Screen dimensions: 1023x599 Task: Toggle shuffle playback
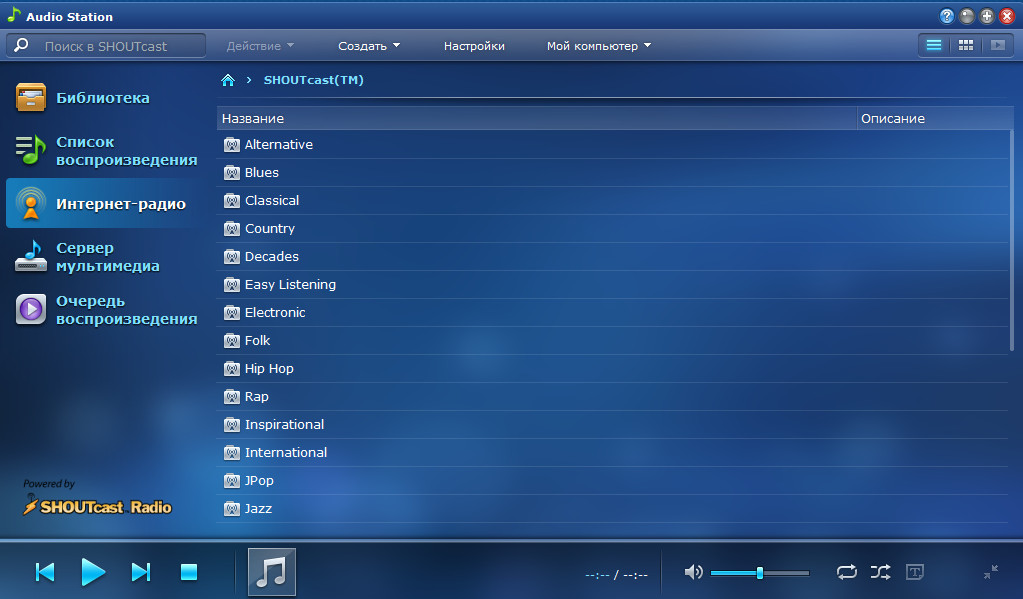point(880,572)
